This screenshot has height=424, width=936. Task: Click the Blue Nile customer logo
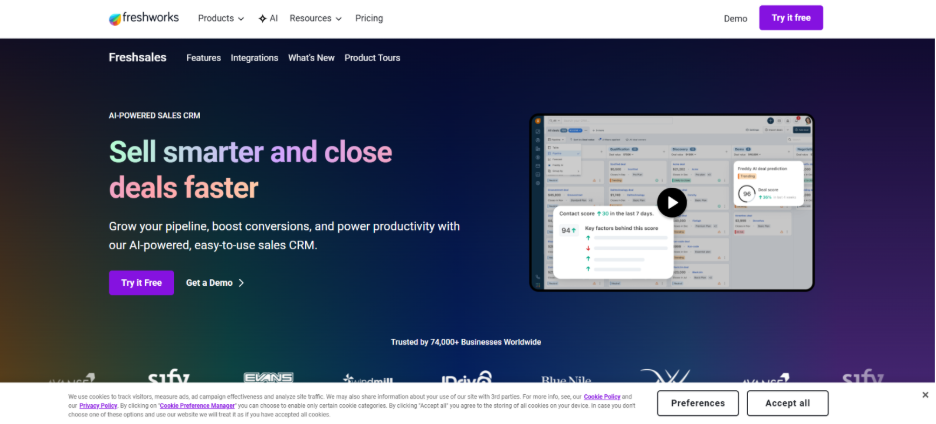566,379
